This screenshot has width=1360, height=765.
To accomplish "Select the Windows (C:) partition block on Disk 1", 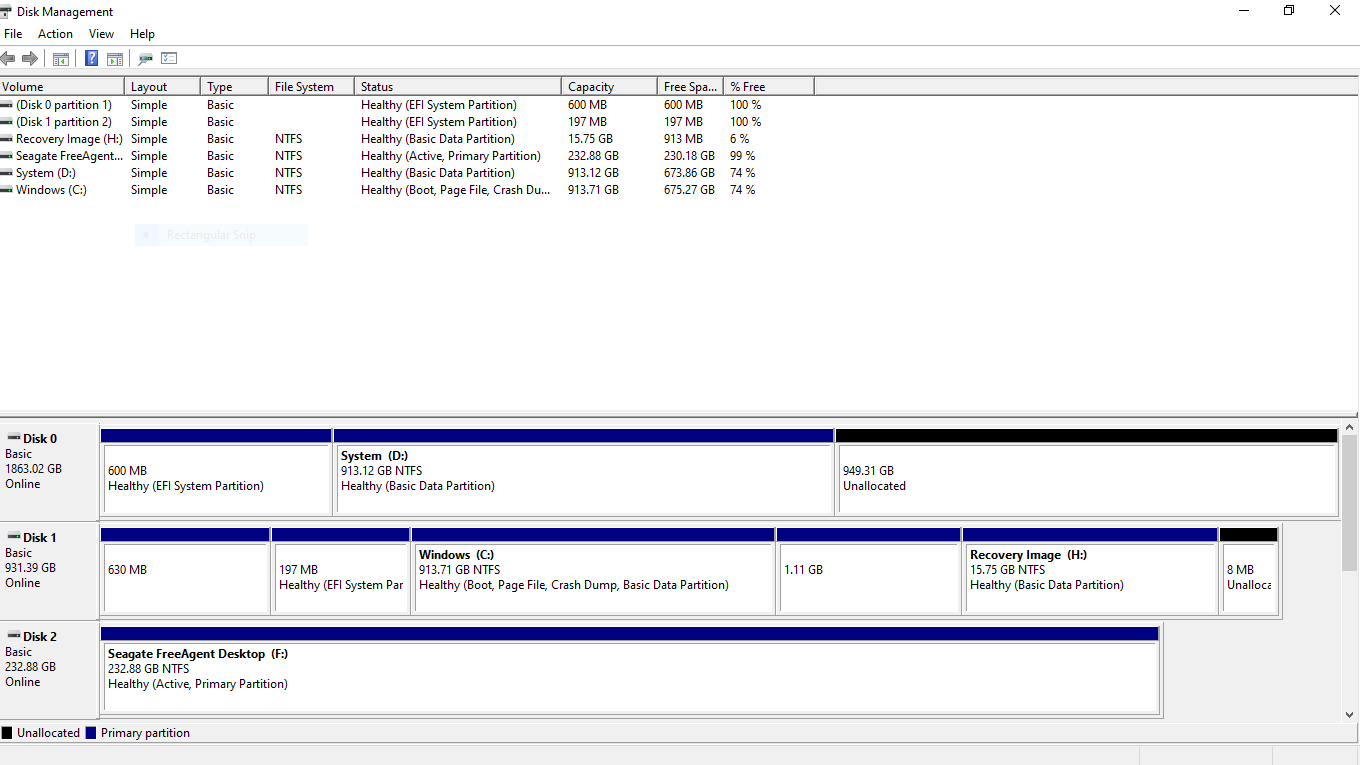I will tap(593, 571).
